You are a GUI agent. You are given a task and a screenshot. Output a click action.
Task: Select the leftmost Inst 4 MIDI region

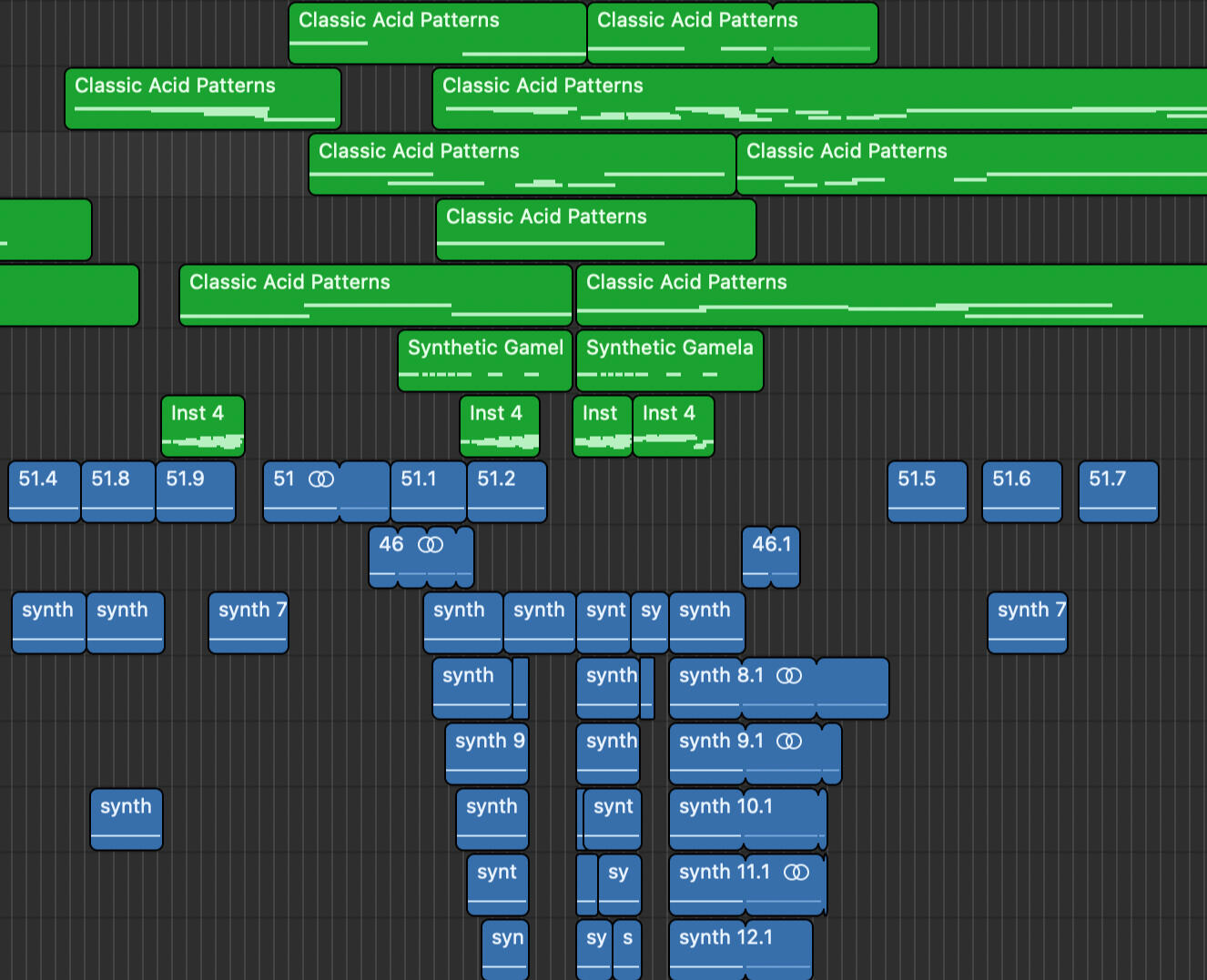[202, 426]
